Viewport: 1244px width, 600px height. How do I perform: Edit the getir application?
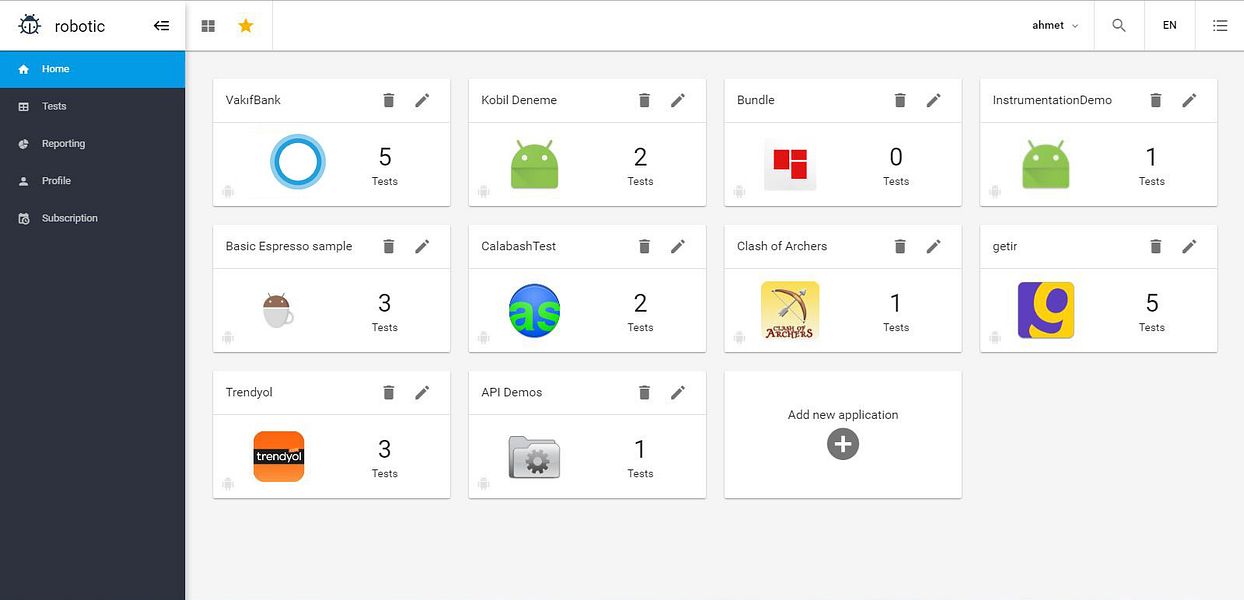(x=1189, y=246)
